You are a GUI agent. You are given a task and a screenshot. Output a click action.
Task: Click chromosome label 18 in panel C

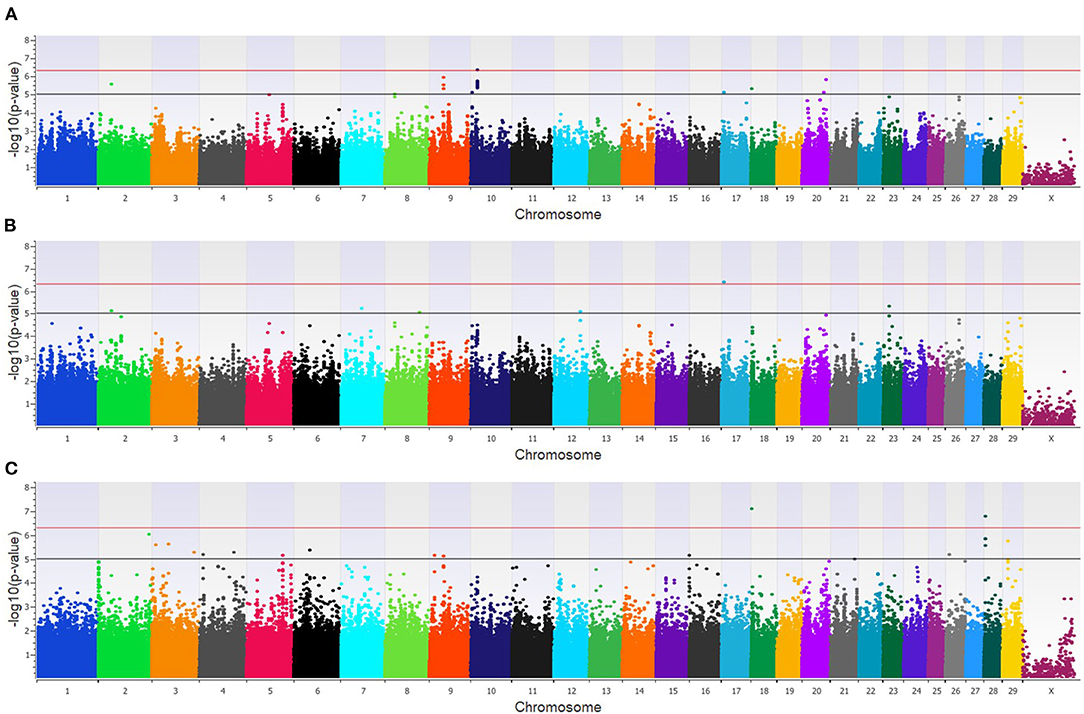click(x=763, y=690)
